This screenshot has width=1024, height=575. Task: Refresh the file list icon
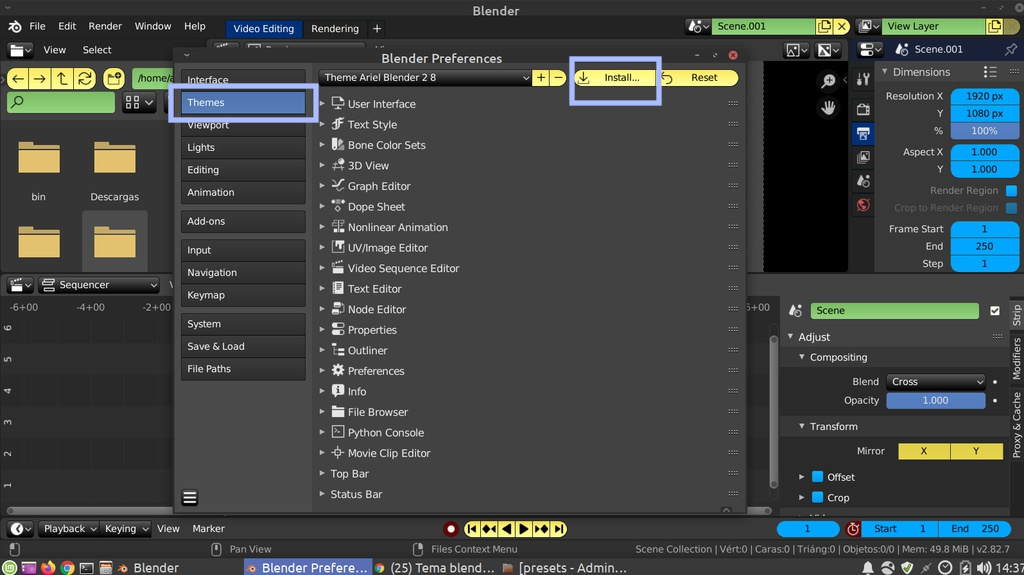point(85,79)
